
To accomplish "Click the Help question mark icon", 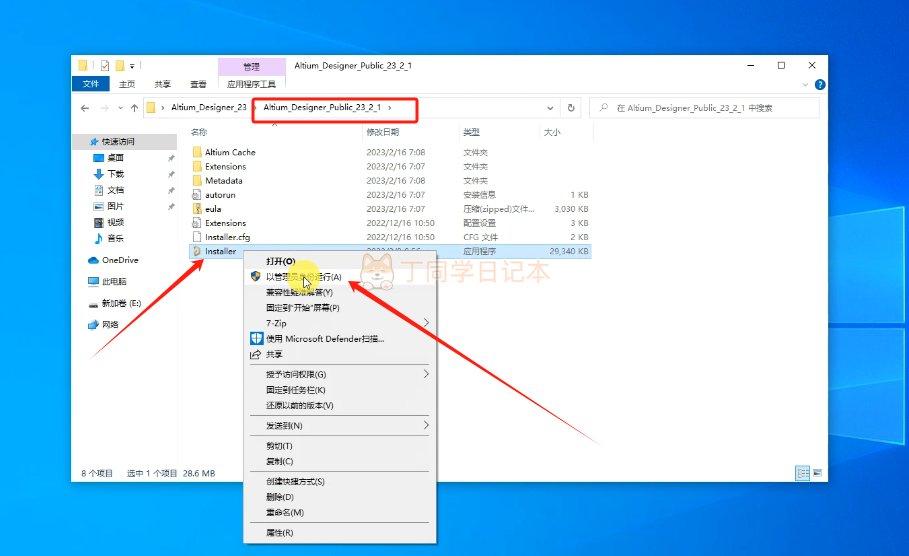I will [x=820, y=85].
